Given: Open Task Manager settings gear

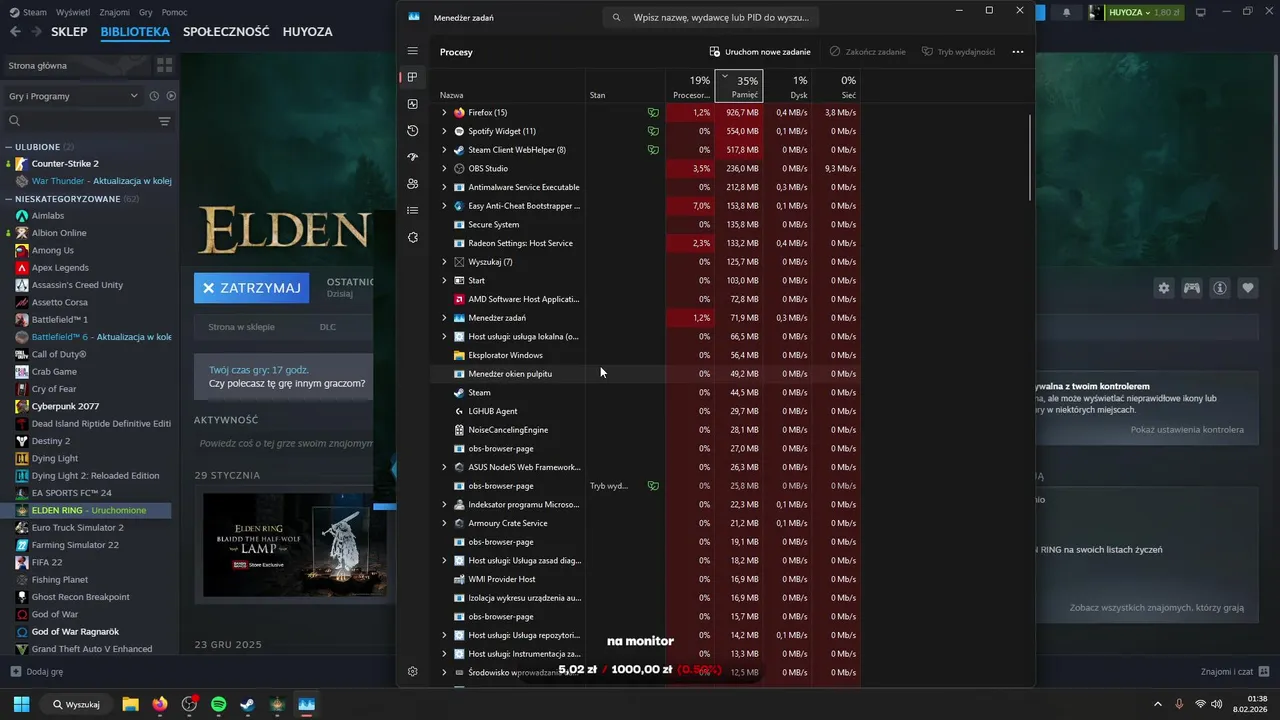Looking at the screenshot, I should pos(413,671).
